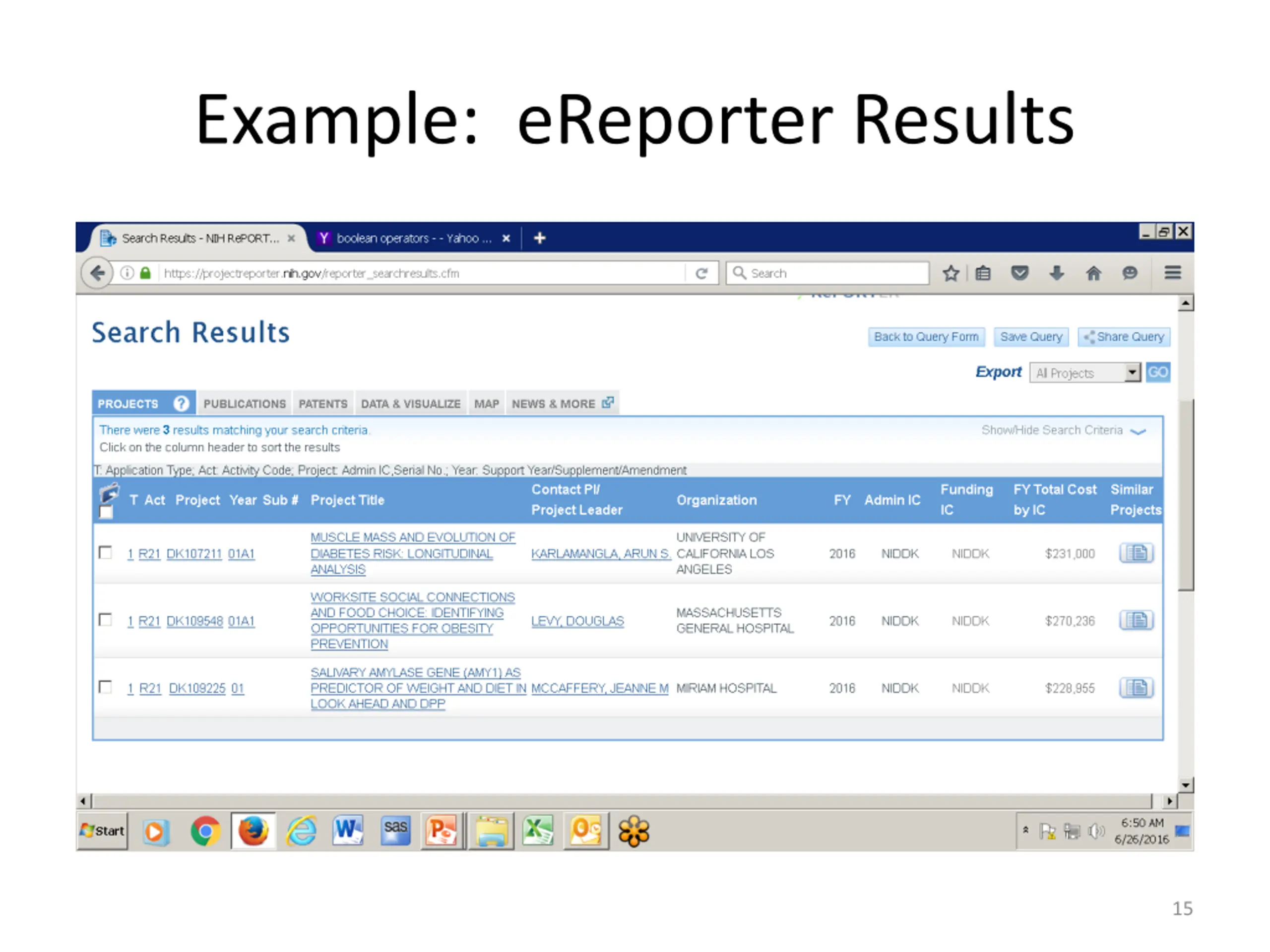Screen dimensions: 1270x952
Task: Open PI link MCCAFFERY, JEANNE M
Action: tap(600, 688)
